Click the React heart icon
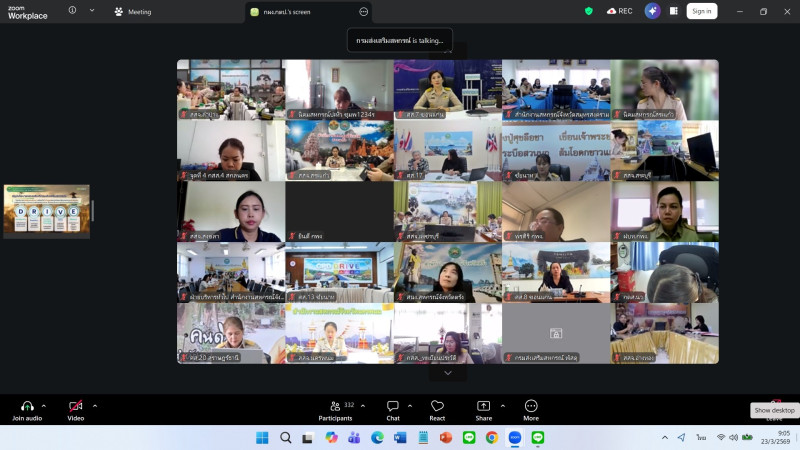The height and width of the screenshot is (450, 800). pyautogui.click(x=437, y=406)
